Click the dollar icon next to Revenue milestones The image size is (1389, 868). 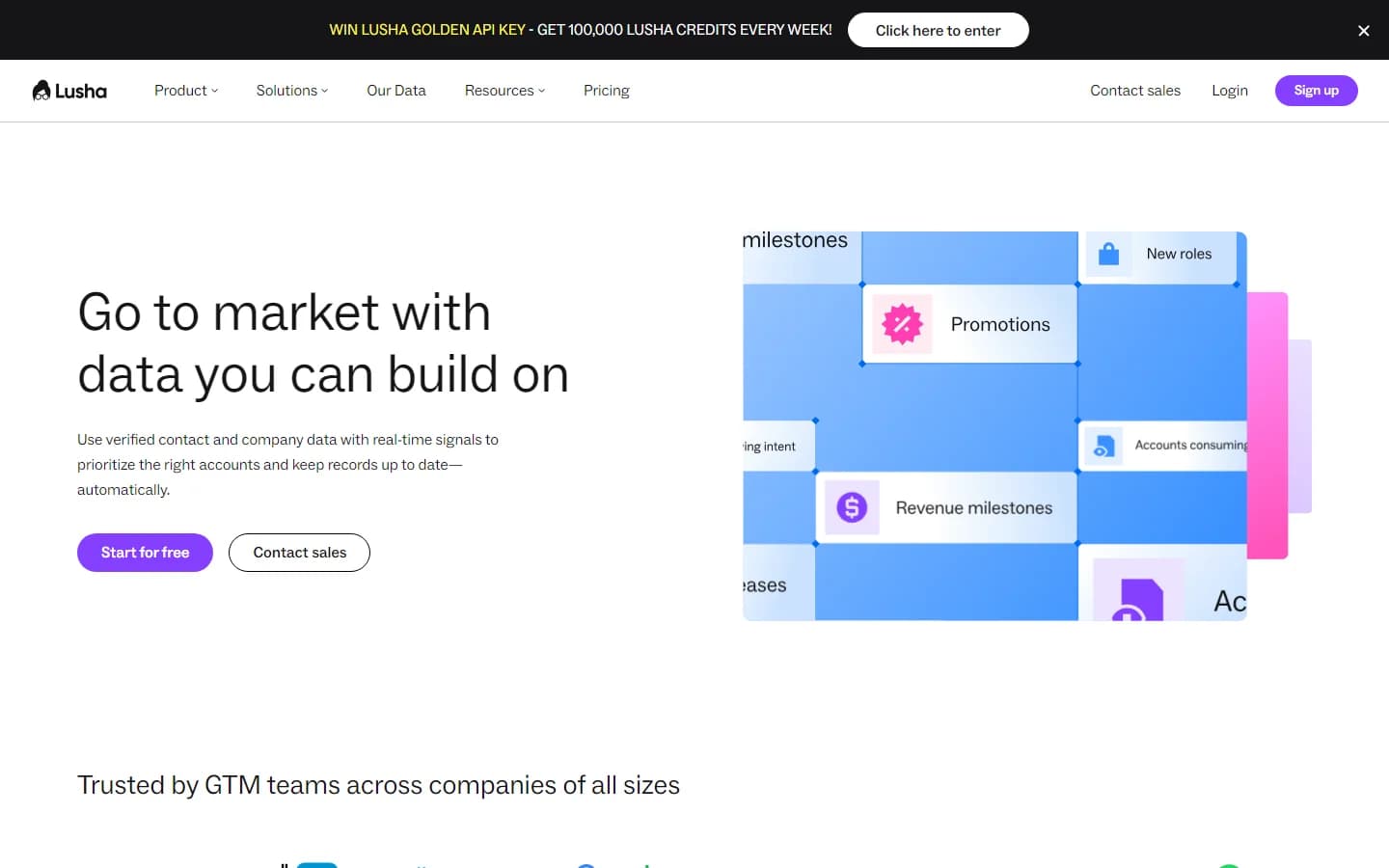[x=851, y=507]
